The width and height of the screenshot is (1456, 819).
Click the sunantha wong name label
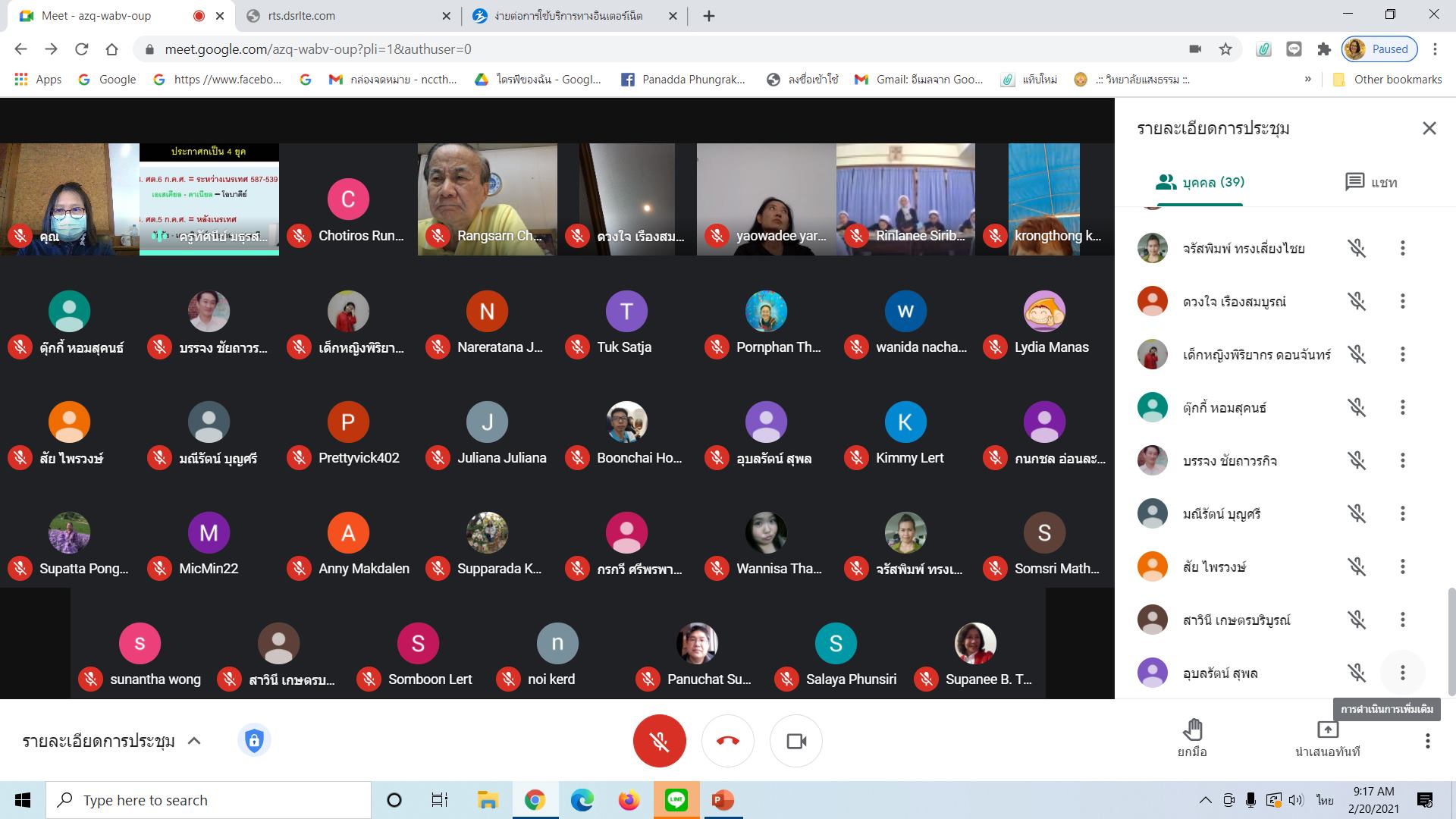[x=155, y=679]
